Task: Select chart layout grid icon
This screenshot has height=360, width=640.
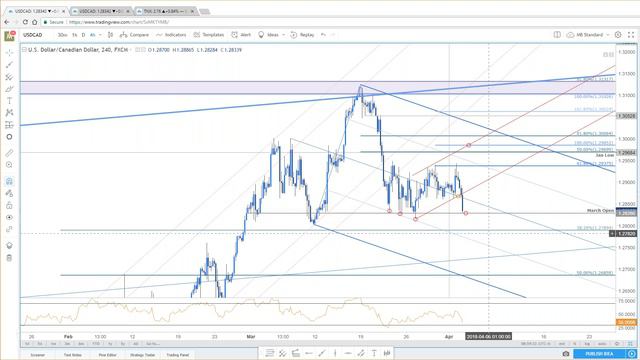Action: point(557,35)
